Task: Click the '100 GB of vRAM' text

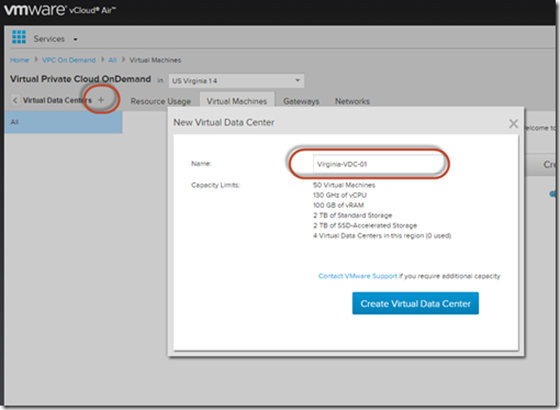Action: [x=338, y=205]
